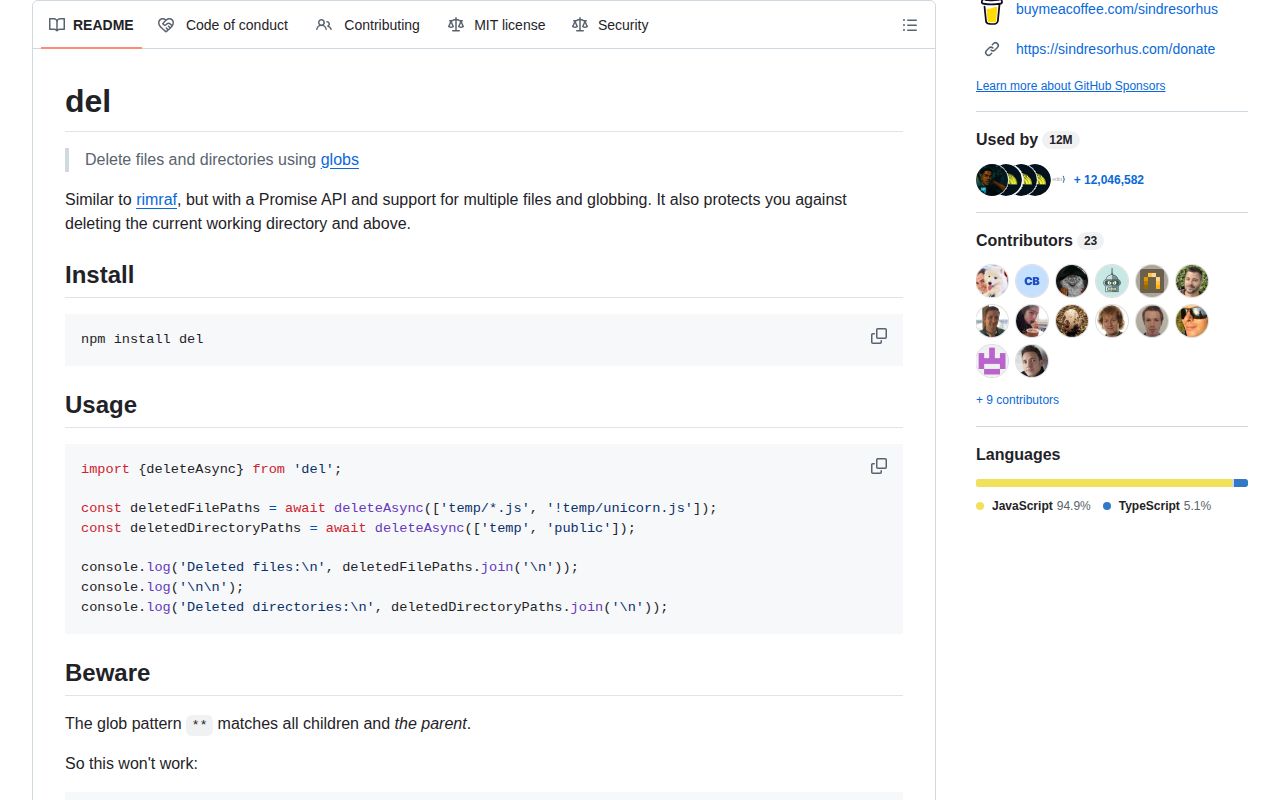Click the chain link icon beside donate URL
1280x800 pixels.
click(x=992, y=49)
